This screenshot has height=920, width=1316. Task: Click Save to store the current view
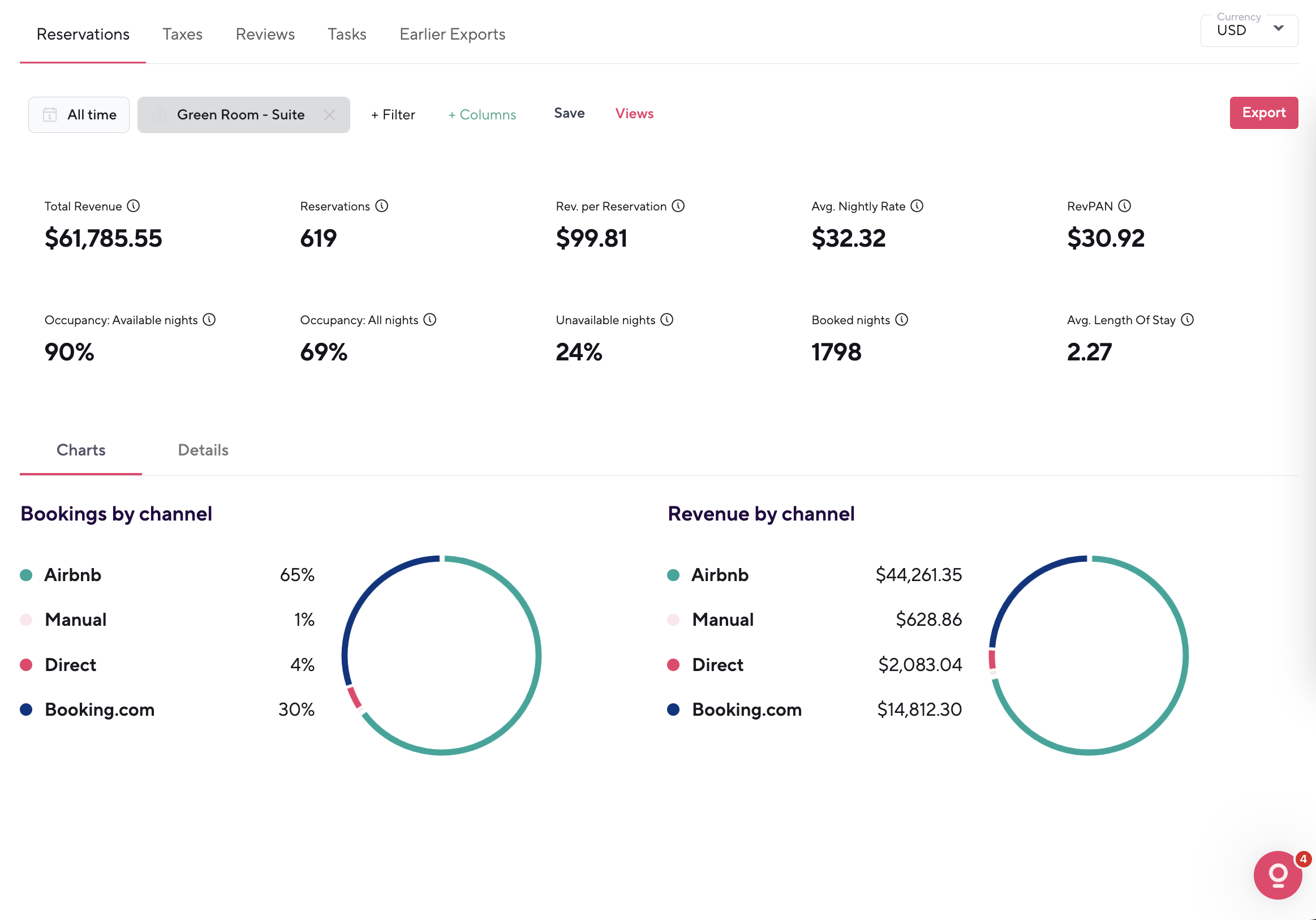(x=569, y=113)
